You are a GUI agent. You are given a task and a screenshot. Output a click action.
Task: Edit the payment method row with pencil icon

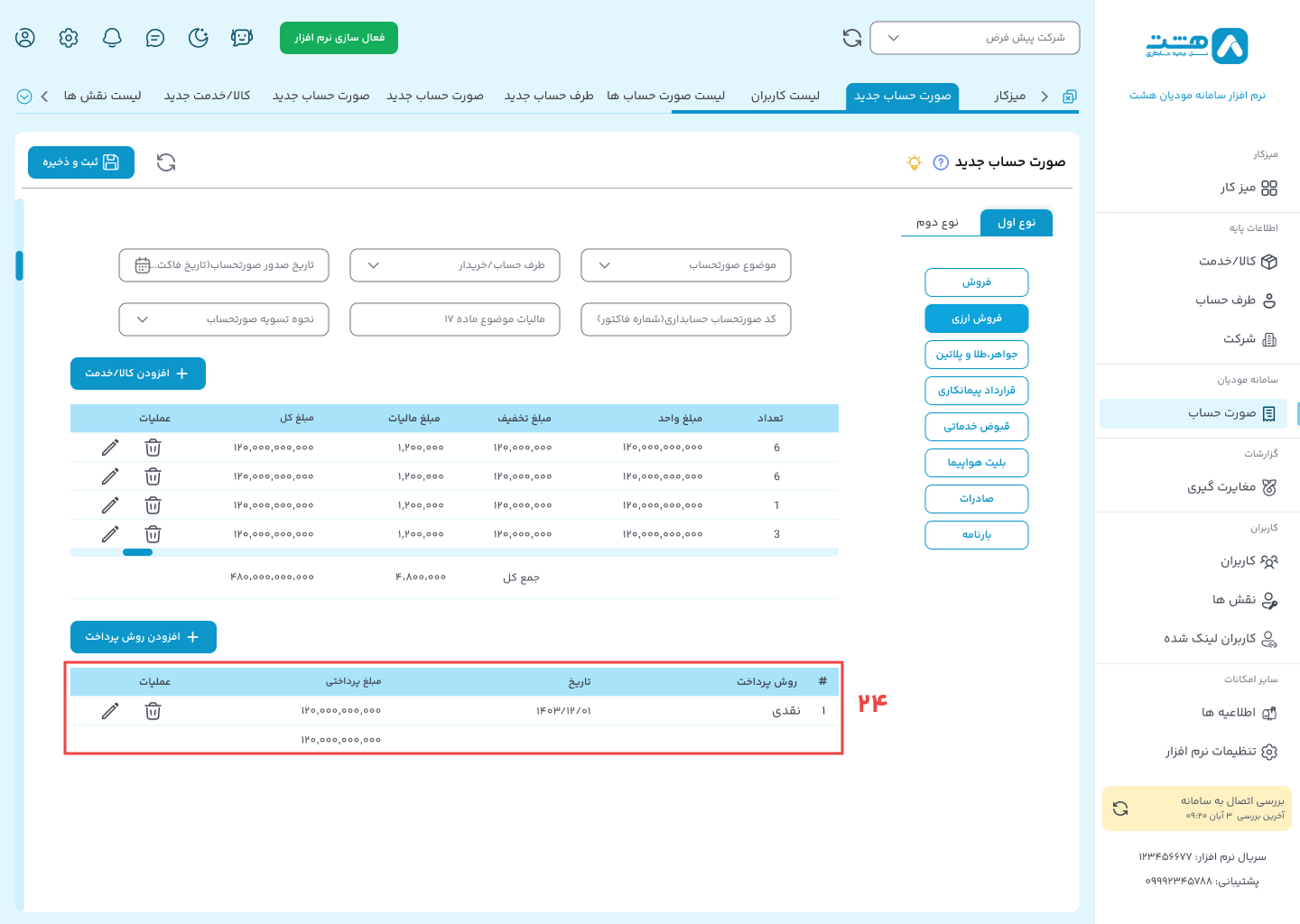pyautogui.click(x=110, y=711)
